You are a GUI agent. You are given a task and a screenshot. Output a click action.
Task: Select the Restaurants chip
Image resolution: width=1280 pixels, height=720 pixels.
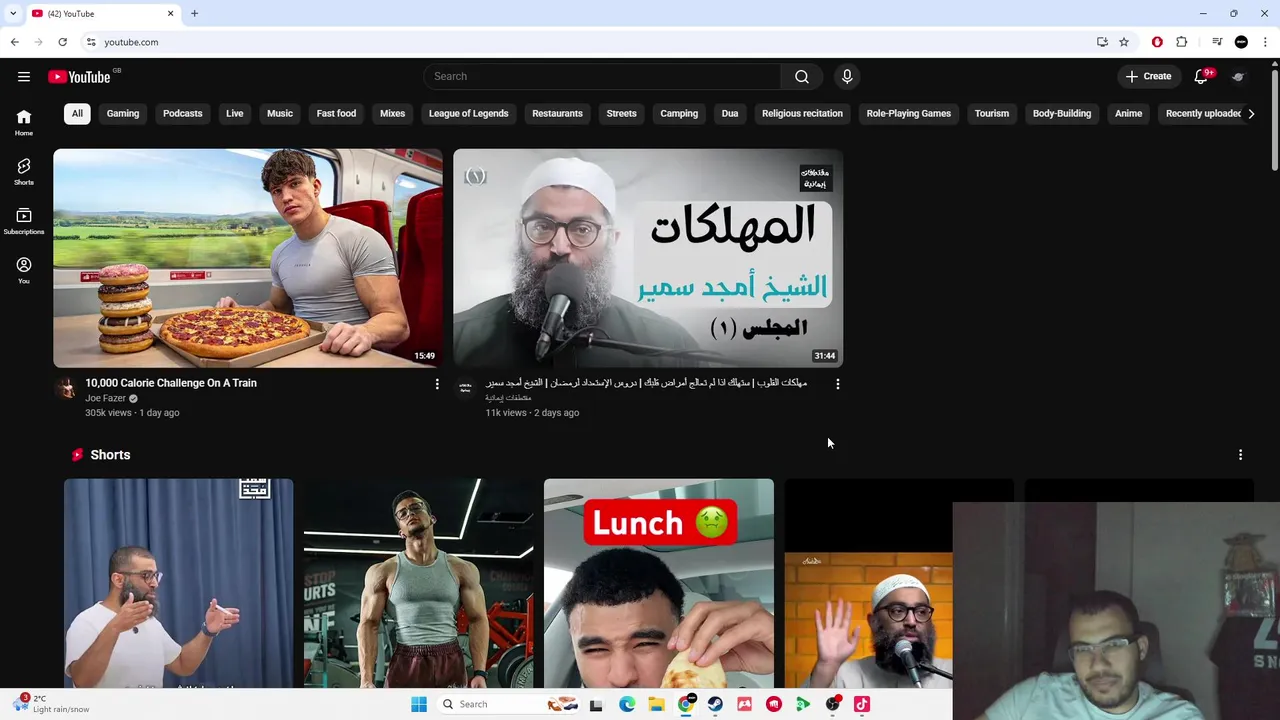[557, 114]
